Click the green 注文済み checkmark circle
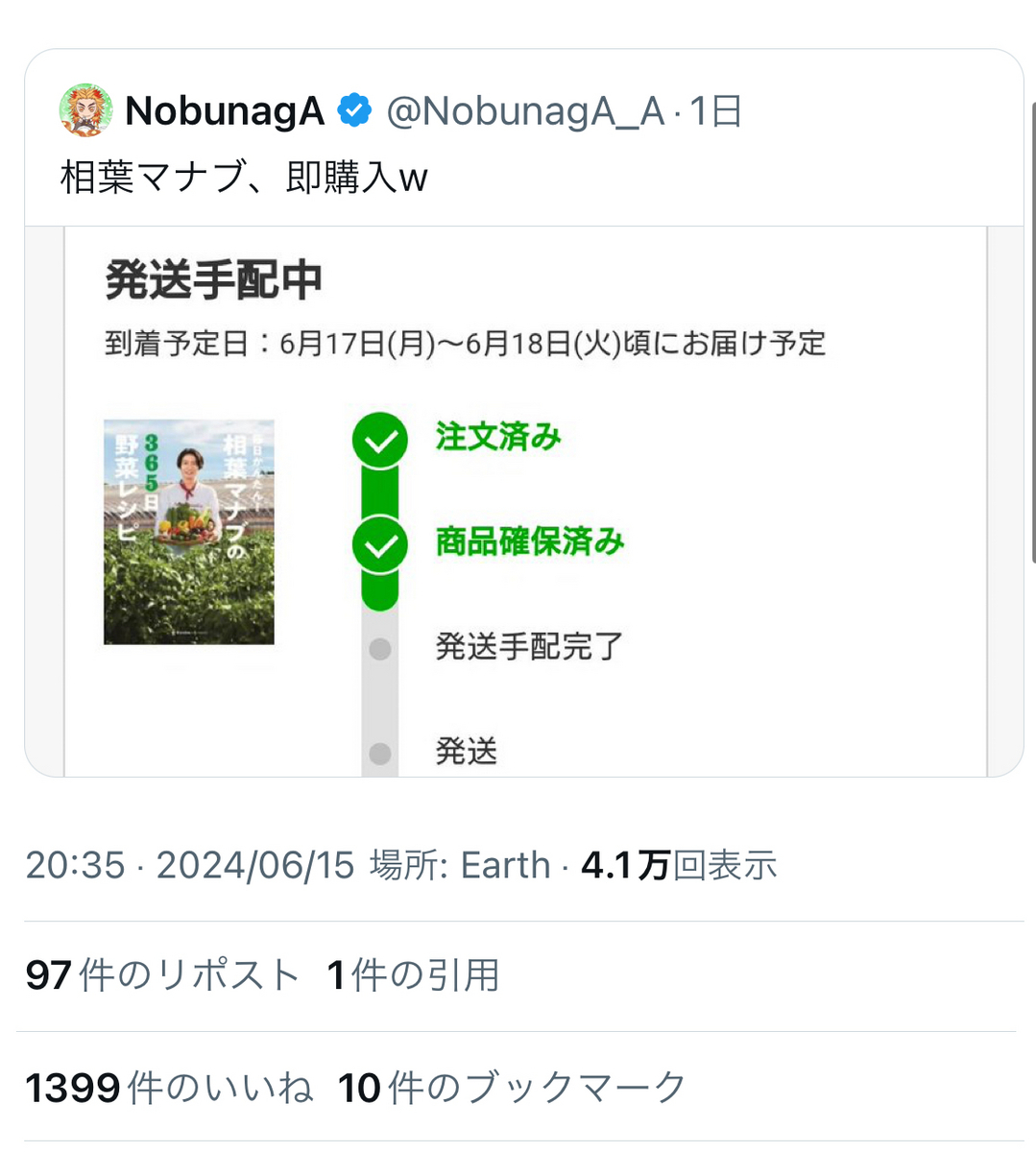The width and height of the screenshot is (1036, 1152). pyautogui.click(x=380, y=441)
